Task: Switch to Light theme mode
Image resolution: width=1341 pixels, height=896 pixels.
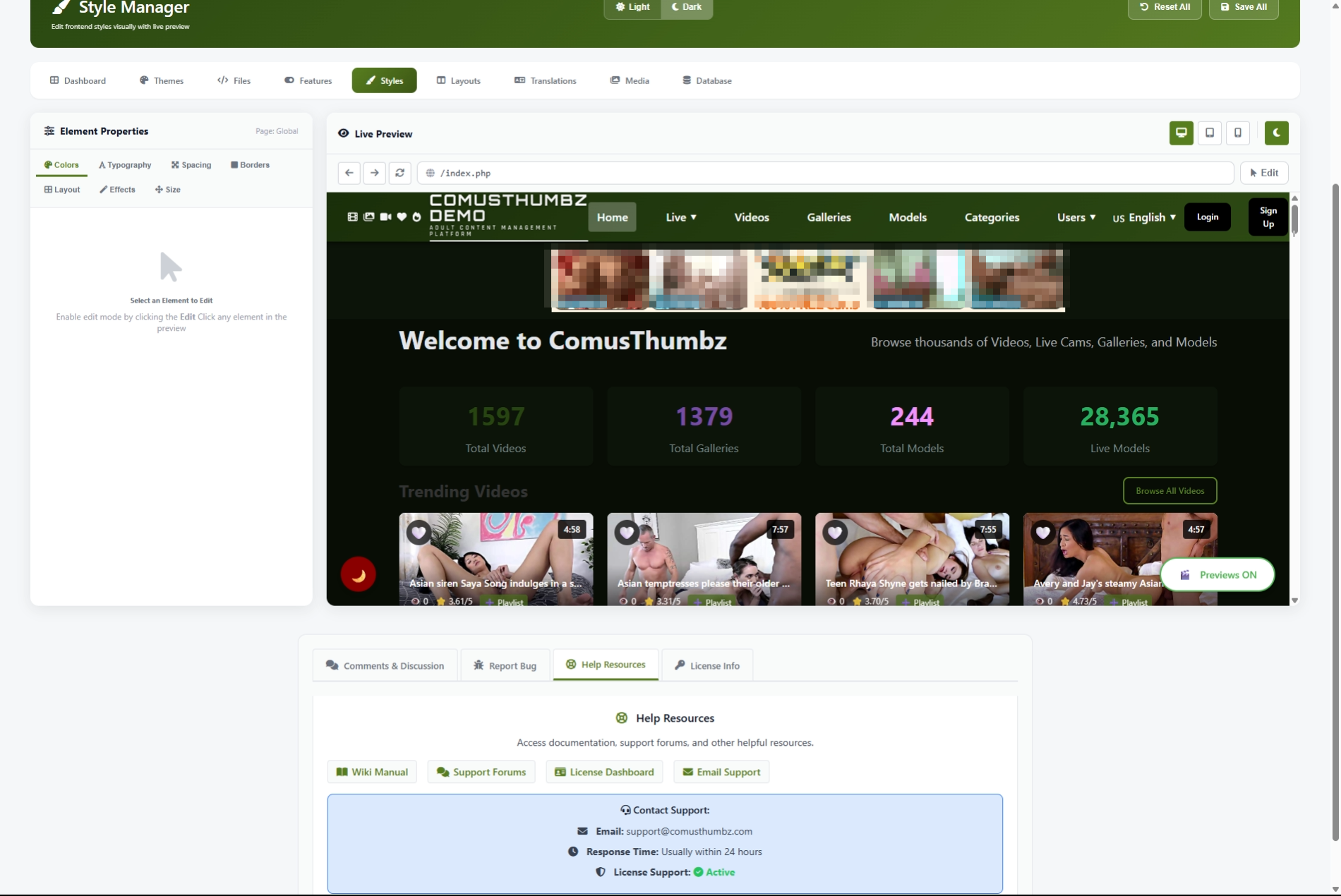Action: pyautogui.click(x=632, y=7)
